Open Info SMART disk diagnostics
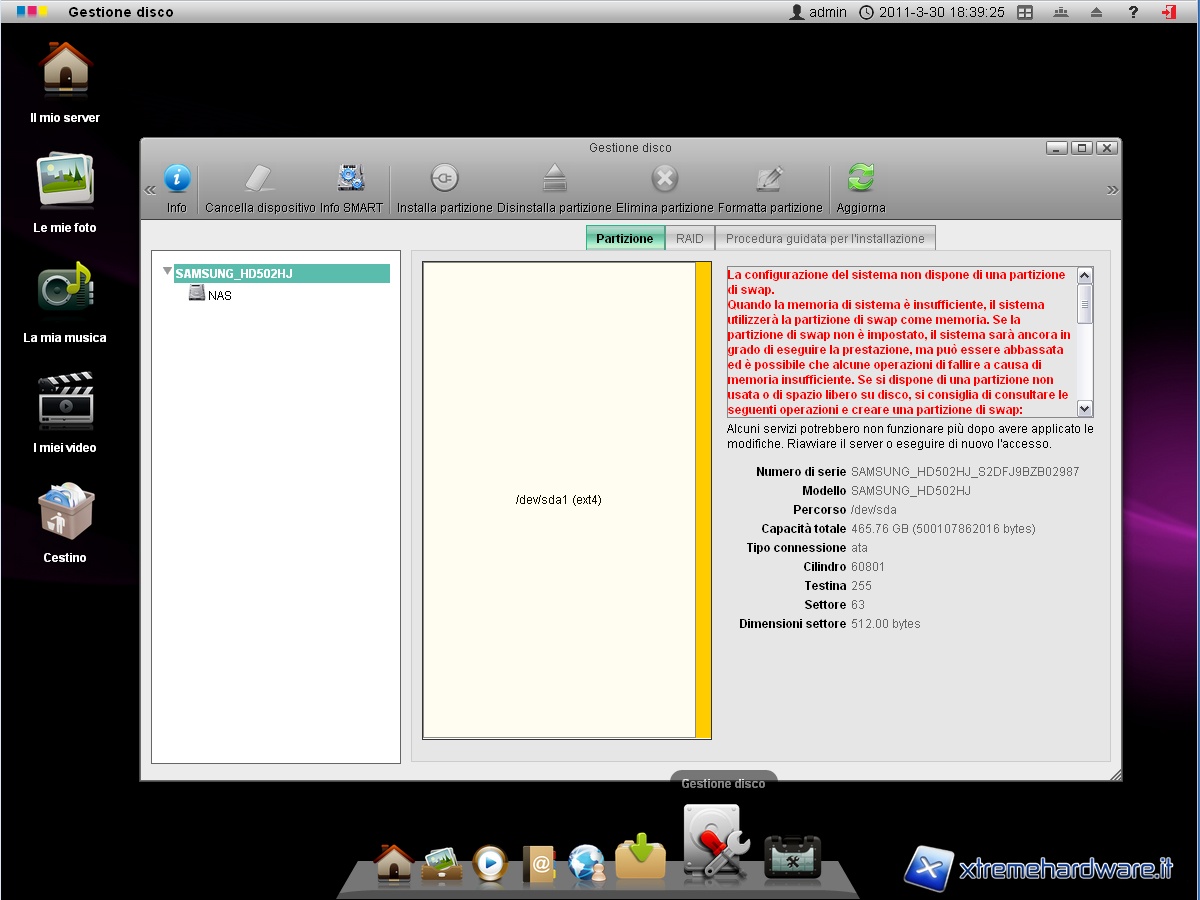This screenshot has height=900, width=1200. point(351,180)
